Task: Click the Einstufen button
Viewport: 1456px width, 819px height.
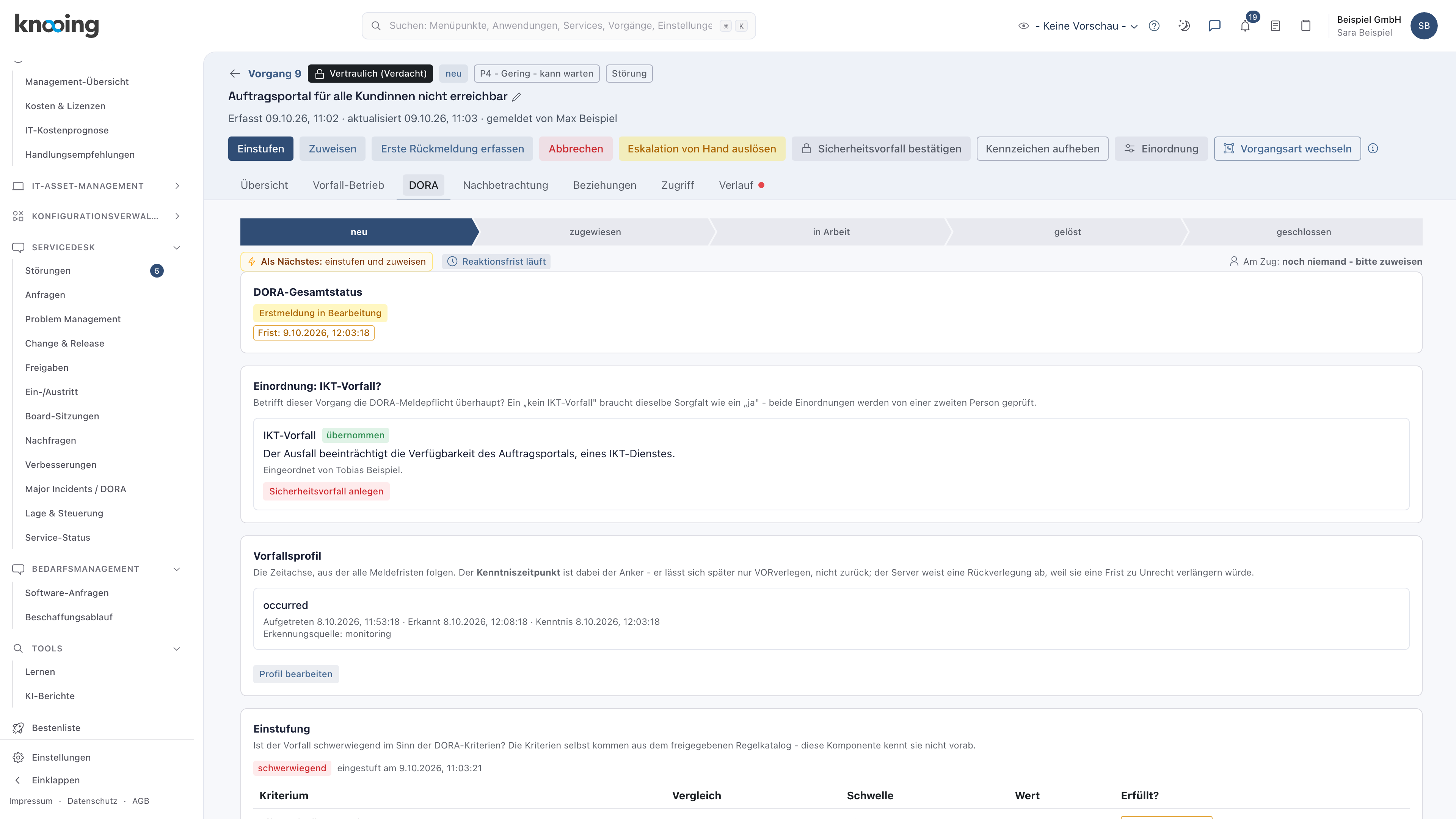Action: tap(260, 149)
